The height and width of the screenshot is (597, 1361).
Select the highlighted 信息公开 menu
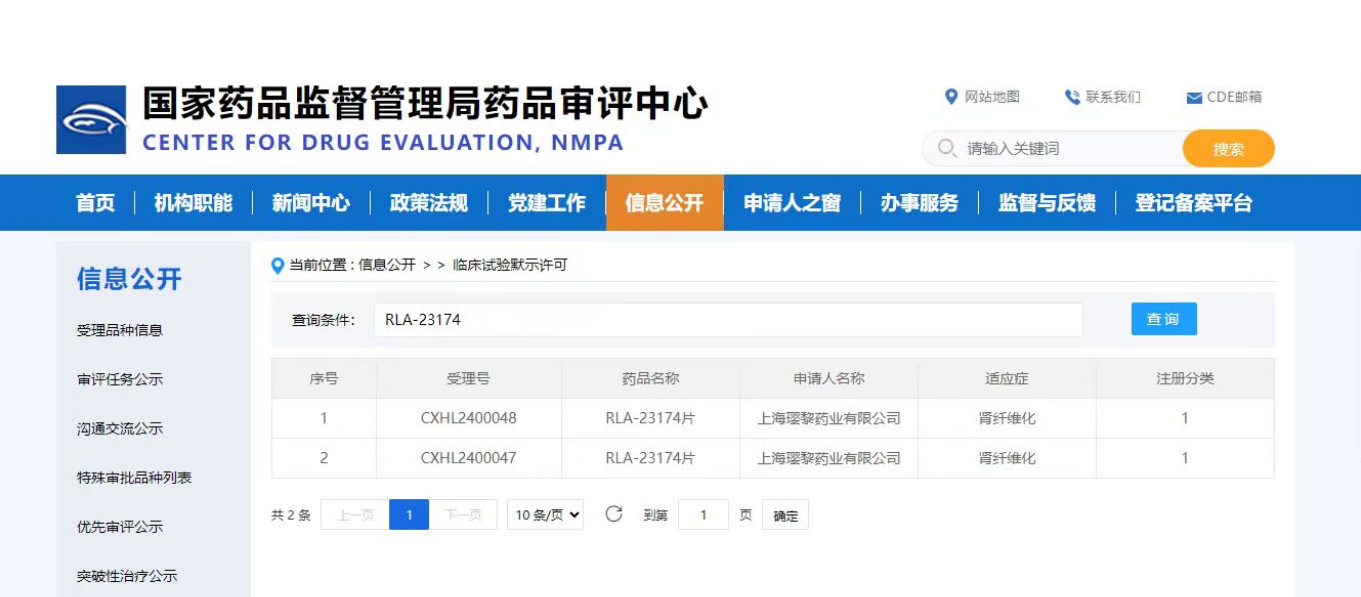point(665,203)
